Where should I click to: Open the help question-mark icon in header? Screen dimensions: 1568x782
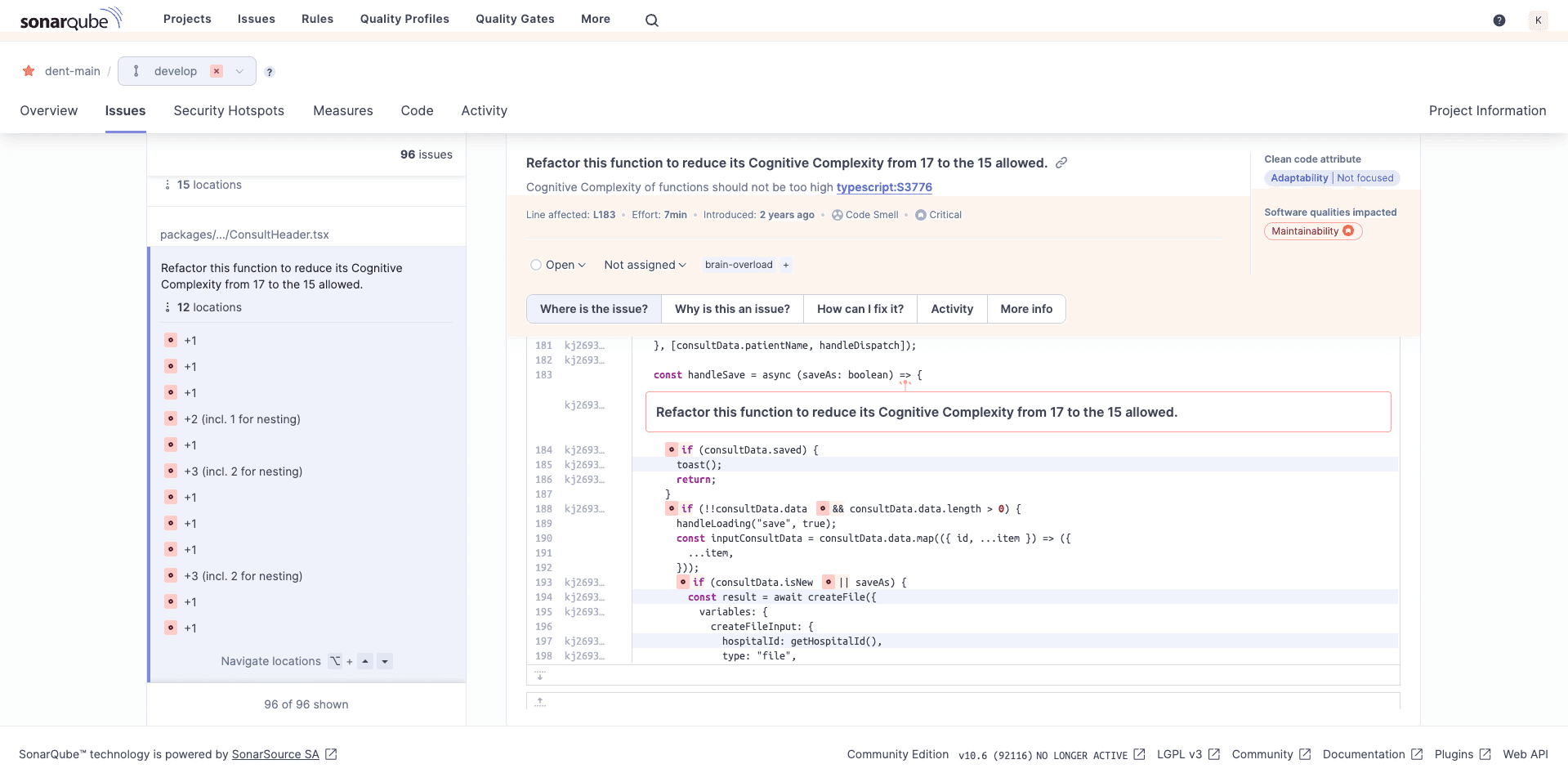click(x=1499, y=20)
